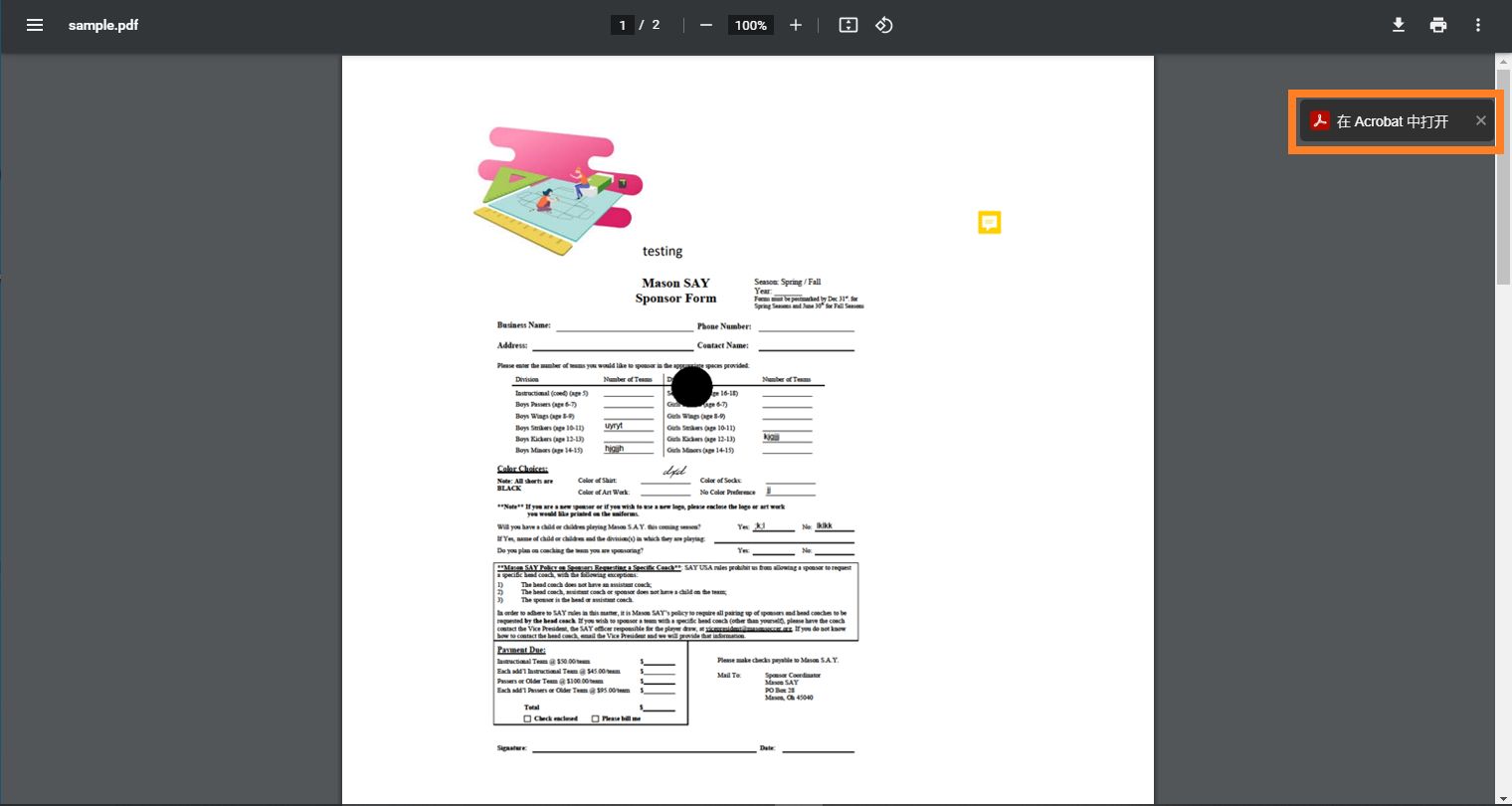Viewport: 1512px width, 806px height.
Task: Dismiss the '在 Acrobat 中打开' notification
Action: 1480,120
